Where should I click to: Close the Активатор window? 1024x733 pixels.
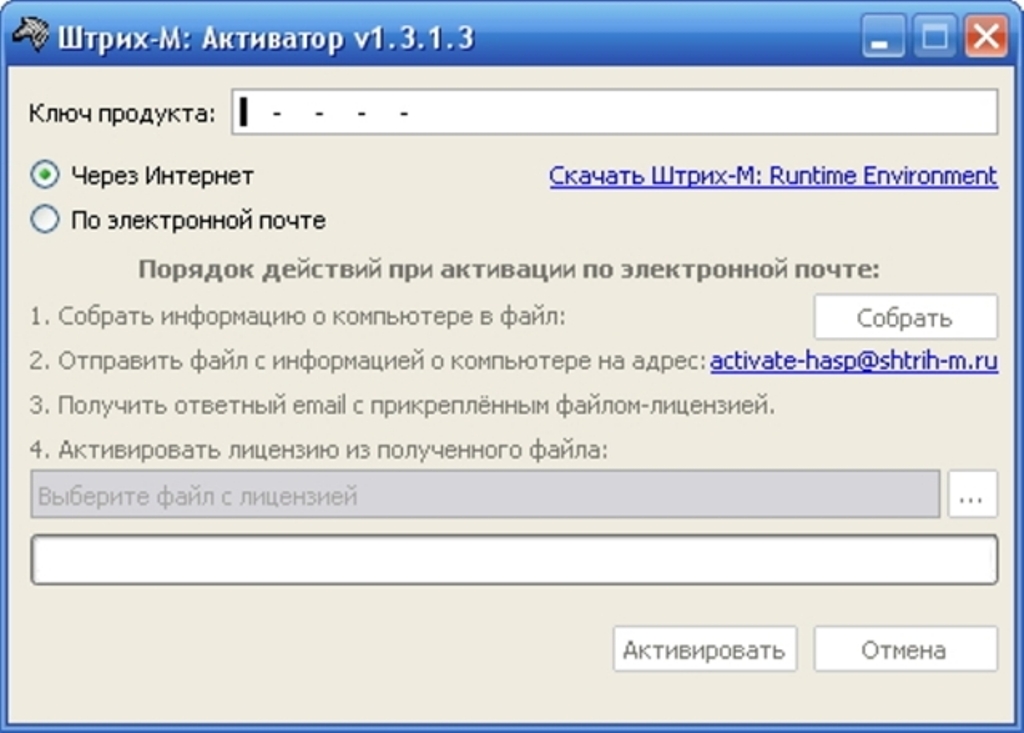click(x=985, y=39)
